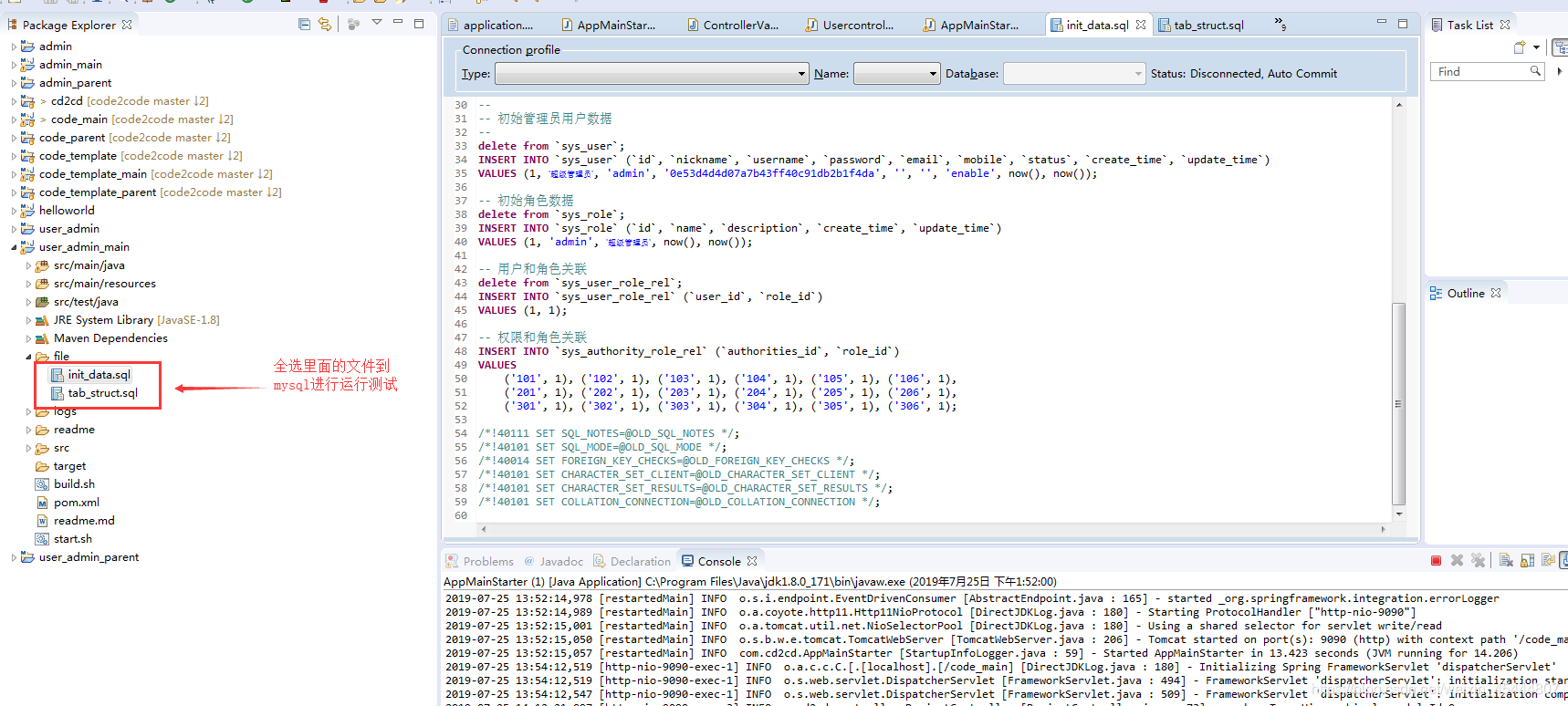Minimize the editor area
Image resolution: width=1568 pixels, height=706 pixels.
tap(1382, 23)
